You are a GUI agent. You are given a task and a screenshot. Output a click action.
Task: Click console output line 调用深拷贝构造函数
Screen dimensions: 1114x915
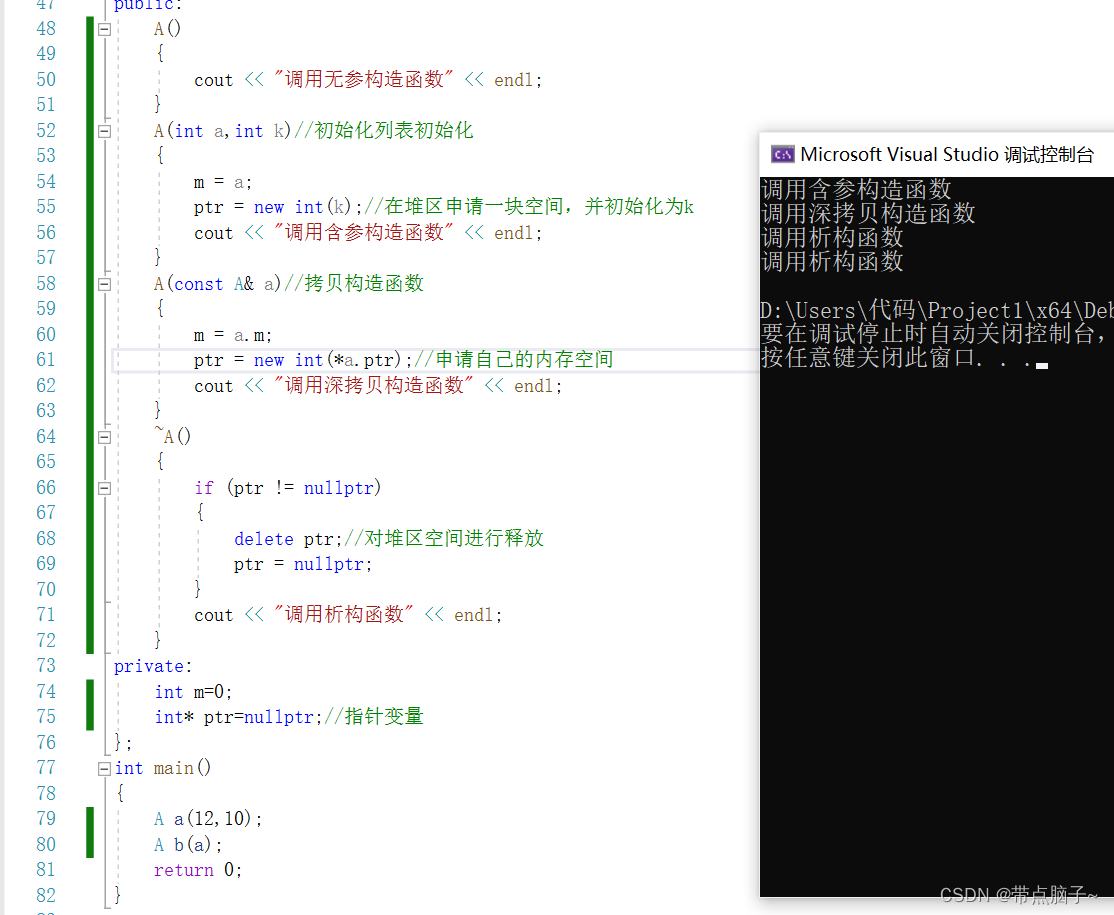click(x=868, y=213)
